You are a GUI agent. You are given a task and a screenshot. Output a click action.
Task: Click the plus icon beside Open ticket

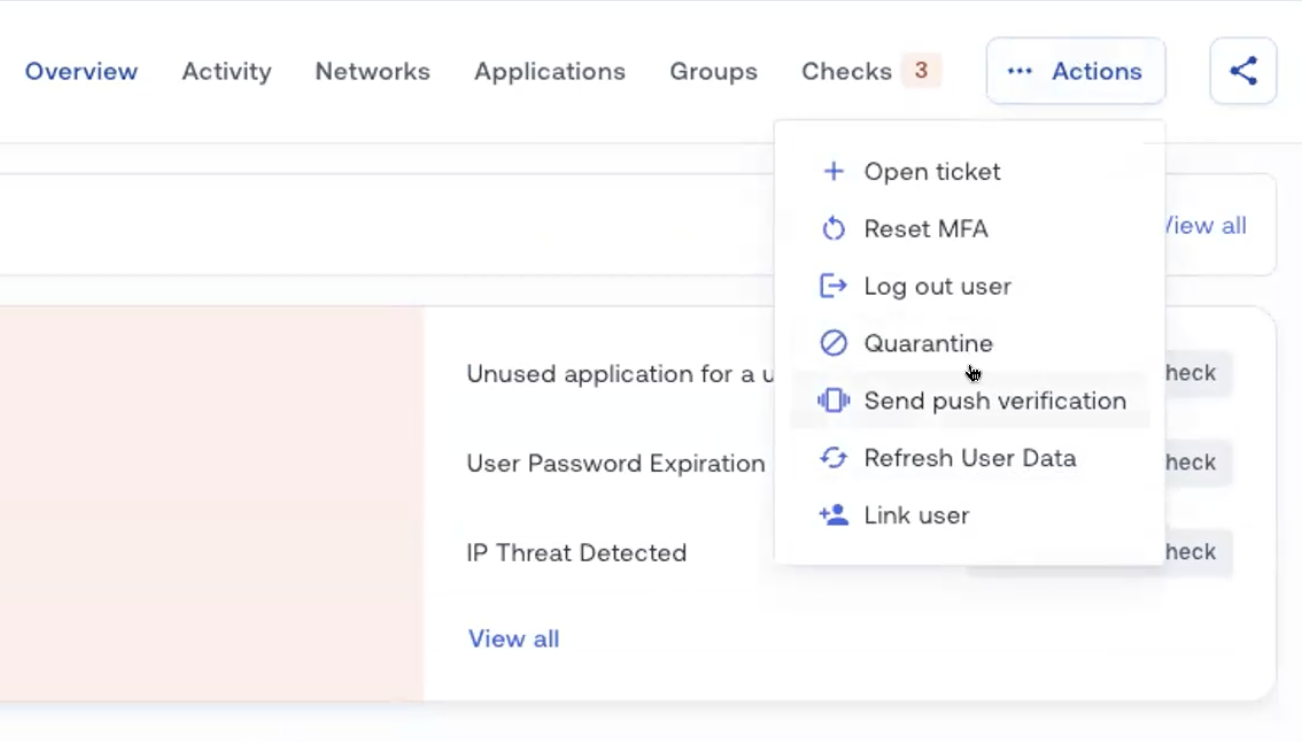[x=833, y=172]
